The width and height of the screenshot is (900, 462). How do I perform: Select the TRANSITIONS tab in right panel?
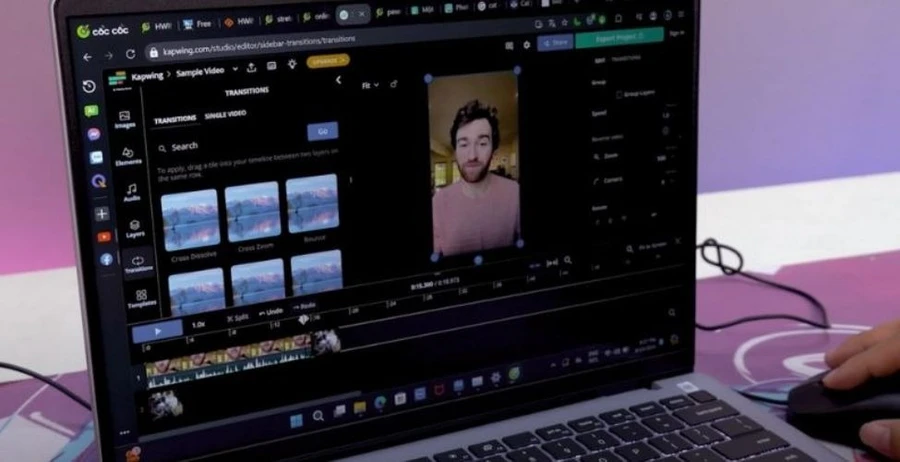pyautogui.click(x=626, y=59)
